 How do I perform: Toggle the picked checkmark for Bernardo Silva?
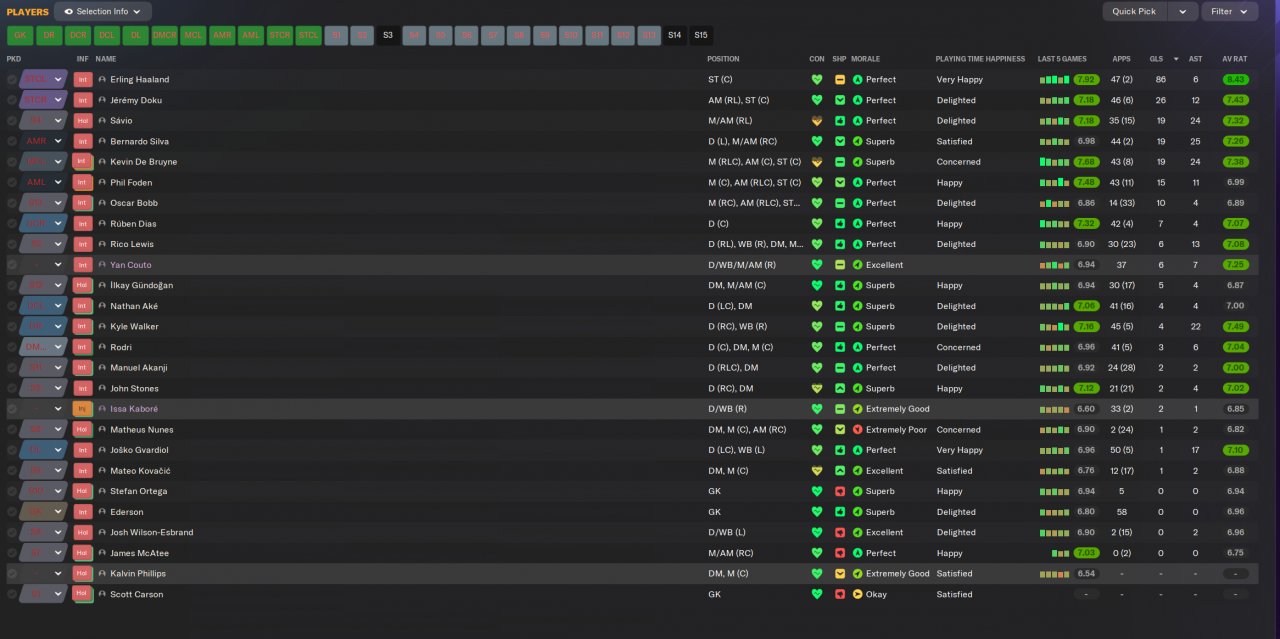click(x=12, y=141)
